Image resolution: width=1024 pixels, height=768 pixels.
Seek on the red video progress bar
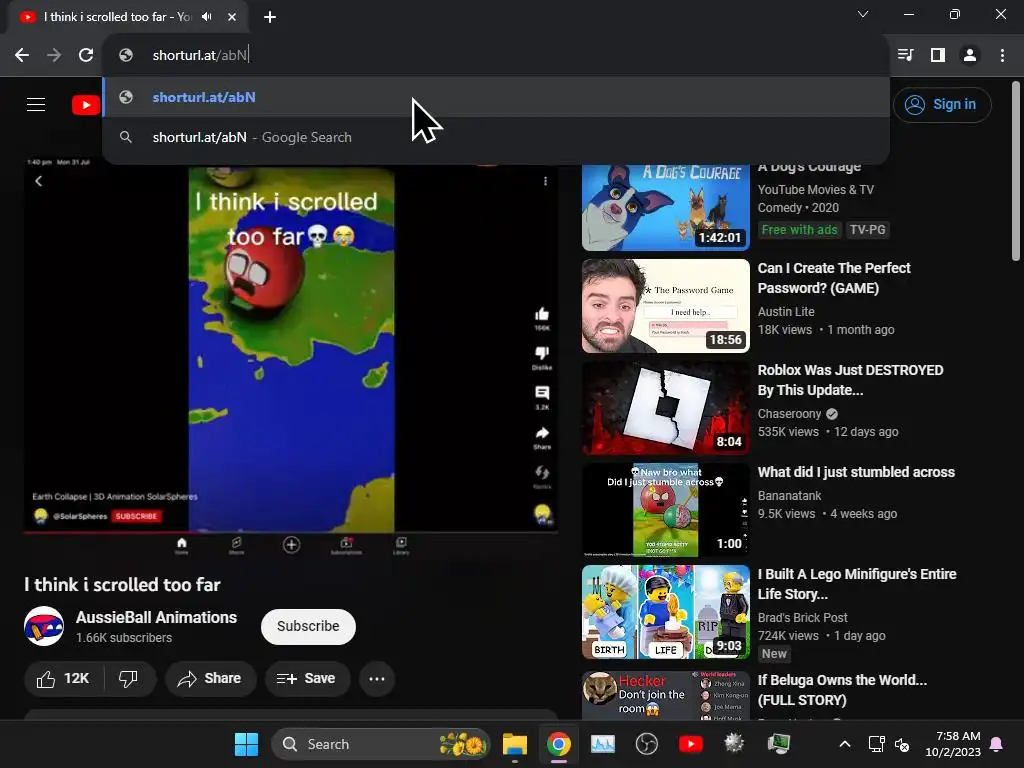point(291,533)
